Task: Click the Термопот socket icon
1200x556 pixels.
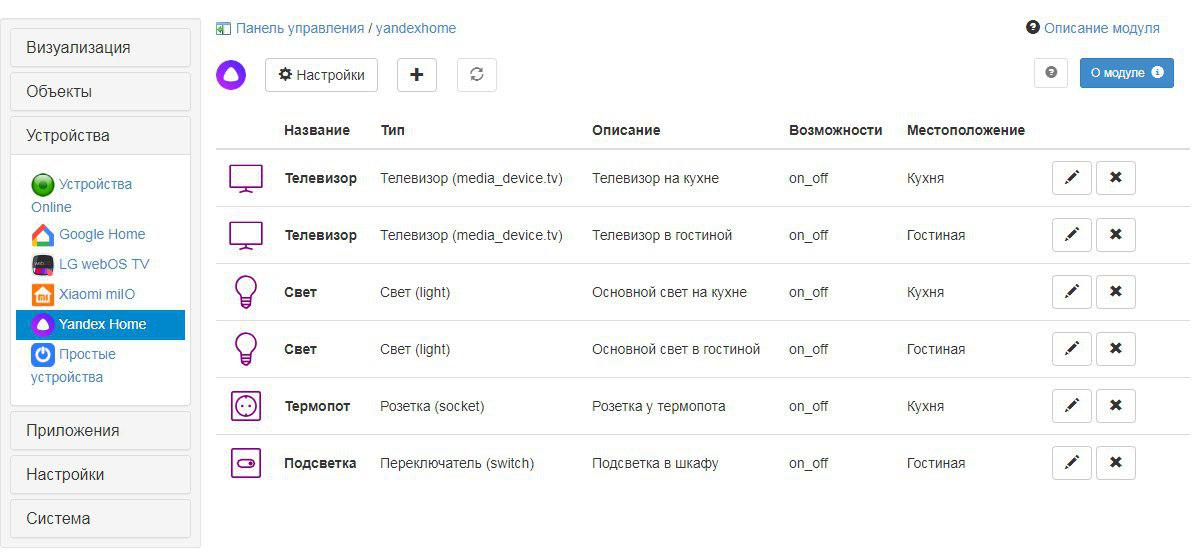Action: pyautogui.click(x=245, y=406)
